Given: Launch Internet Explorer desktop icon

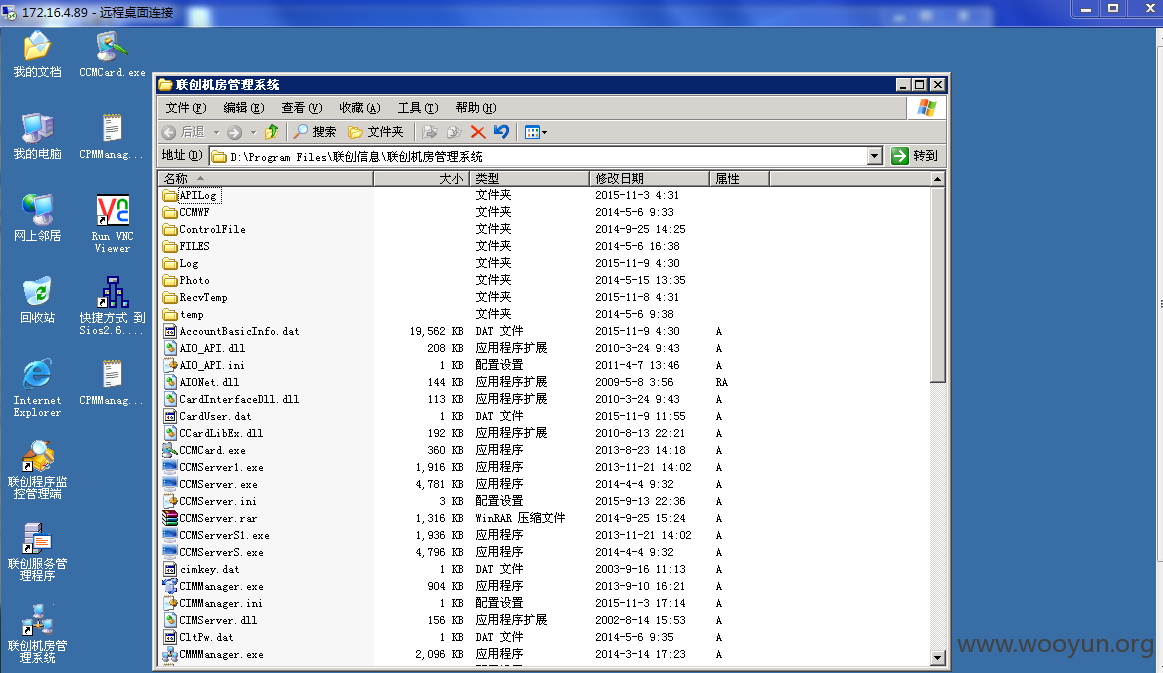Looking at the screenshot, I should 37,387.
